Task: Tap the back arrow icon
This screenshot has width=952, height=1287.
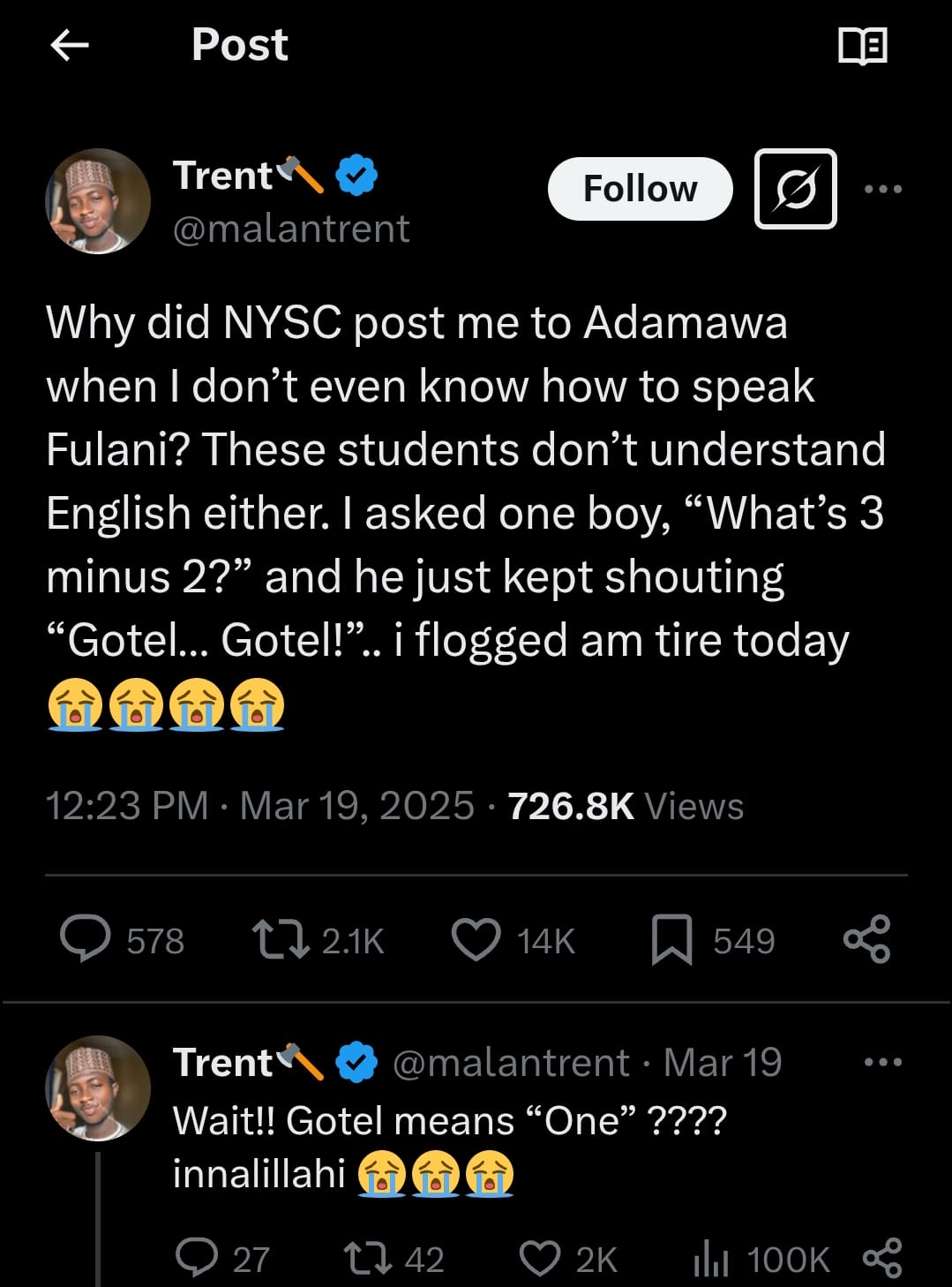Action: click(71, 45)
